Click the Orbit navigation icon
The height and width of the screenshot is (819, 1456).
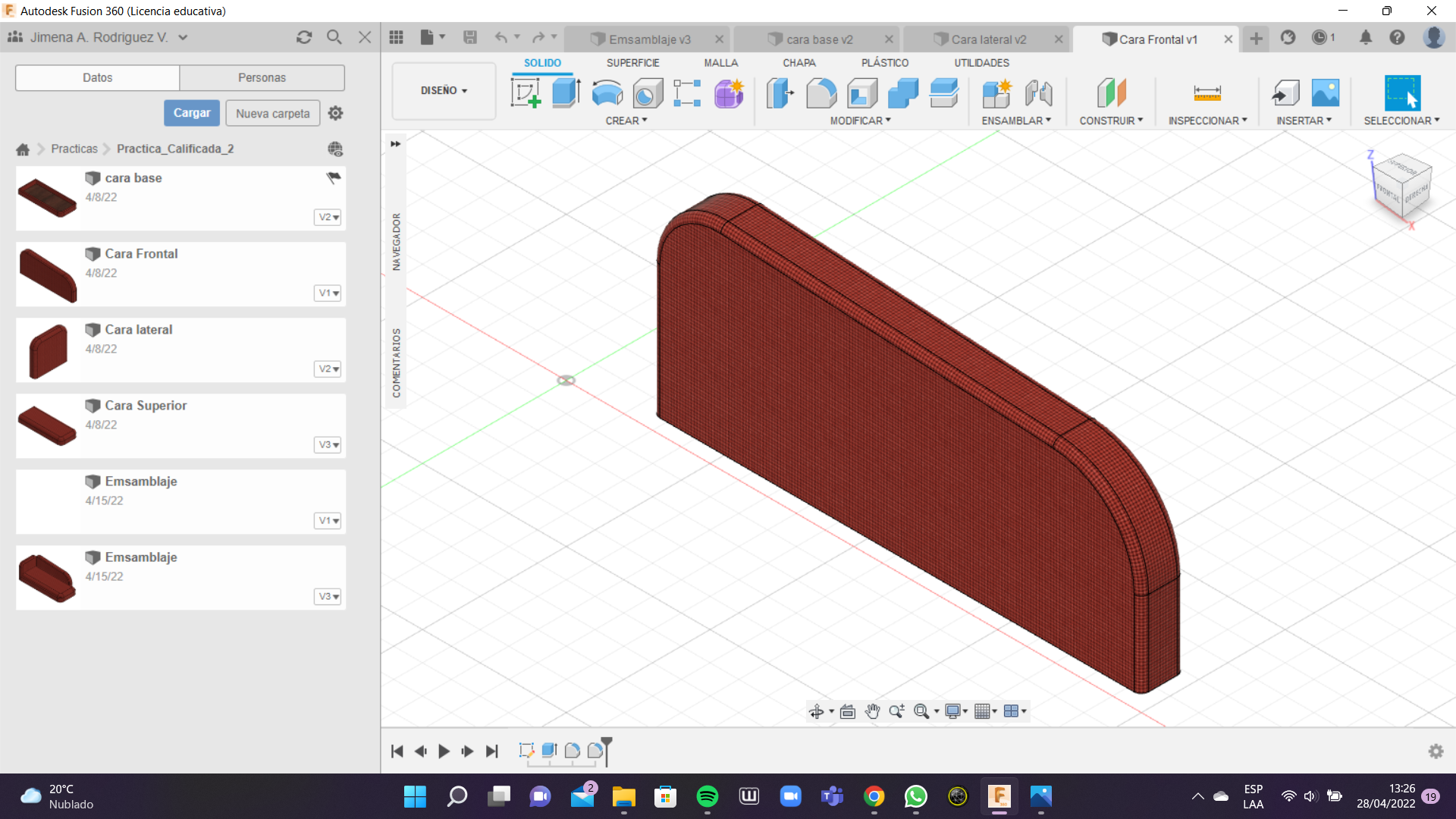point(816,711)
